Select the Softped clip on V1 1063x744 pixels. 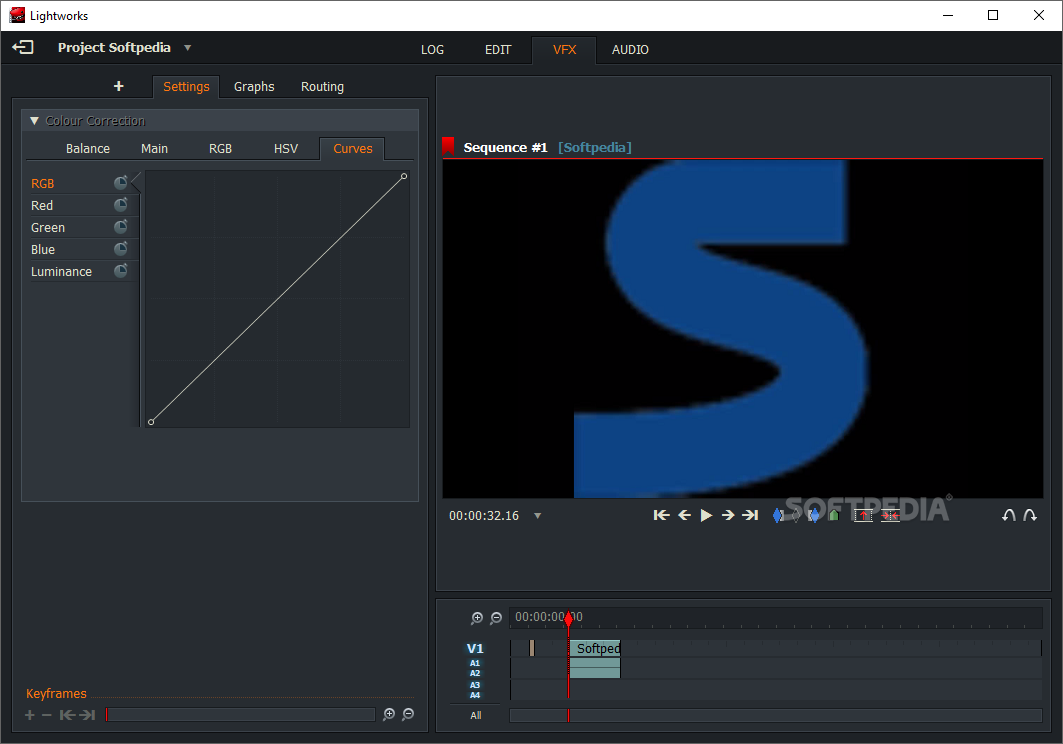coord(595,648)
